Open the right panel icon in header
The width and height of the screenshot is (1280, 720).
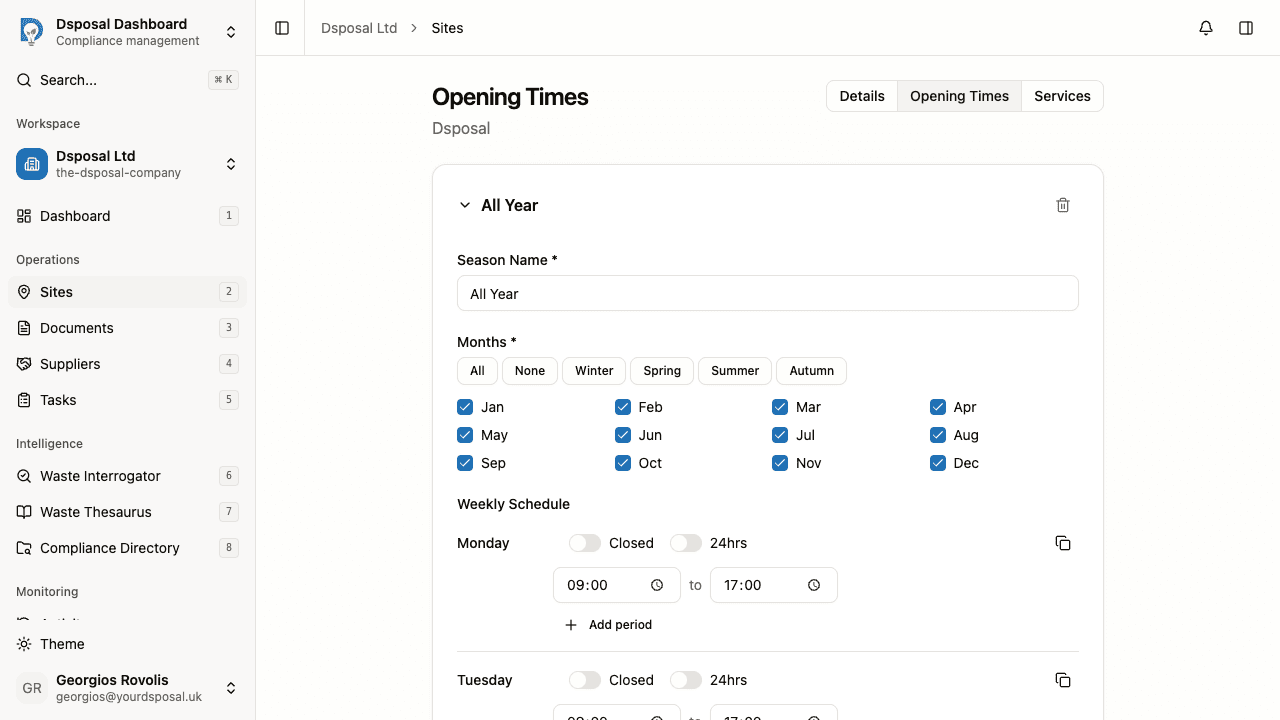click(1246, 28)
